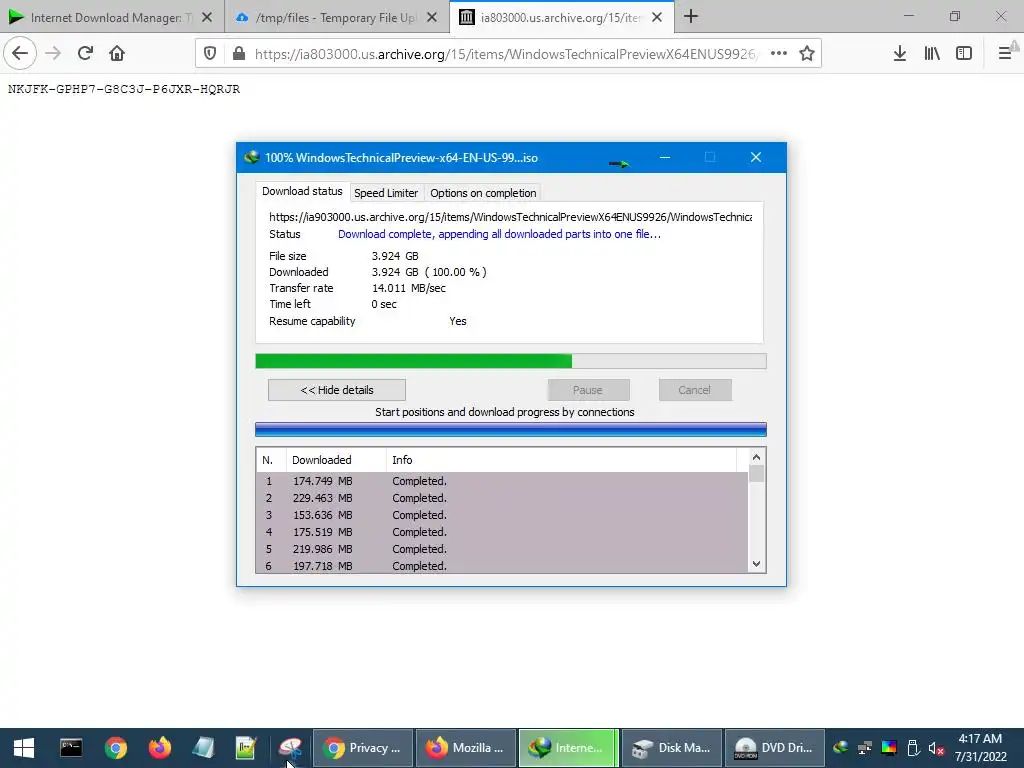The image size is (1024, 768).
Task: Open the Snipping Tool from taskbar
Action: (x=290, y=748)
